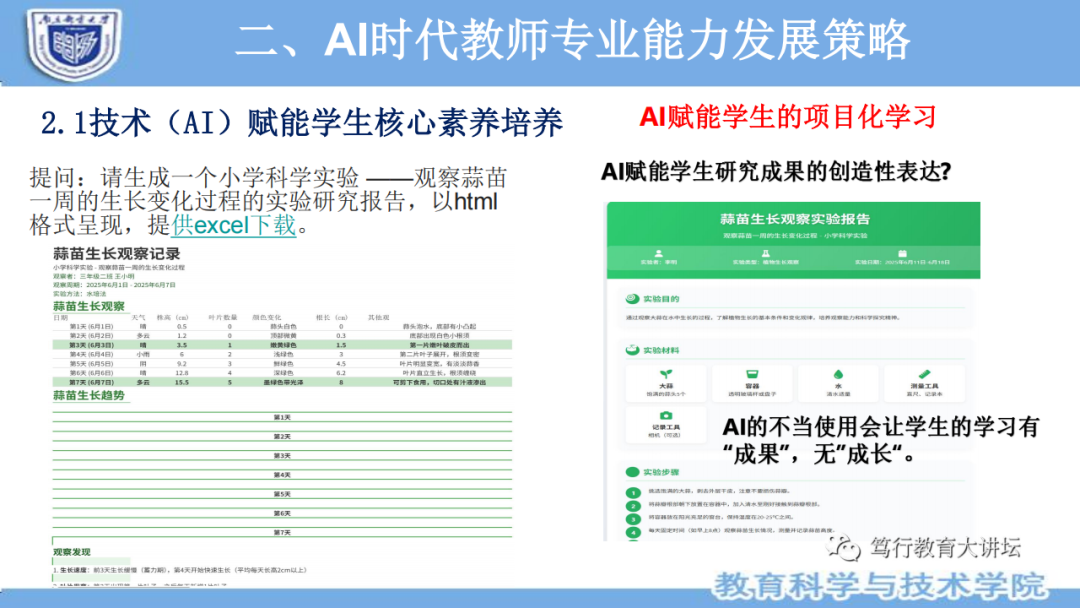Click the green icon beside 实验步骤 heading
Image resolution: width=1080 pixels, height=608 pixels.
coord(632,472)
